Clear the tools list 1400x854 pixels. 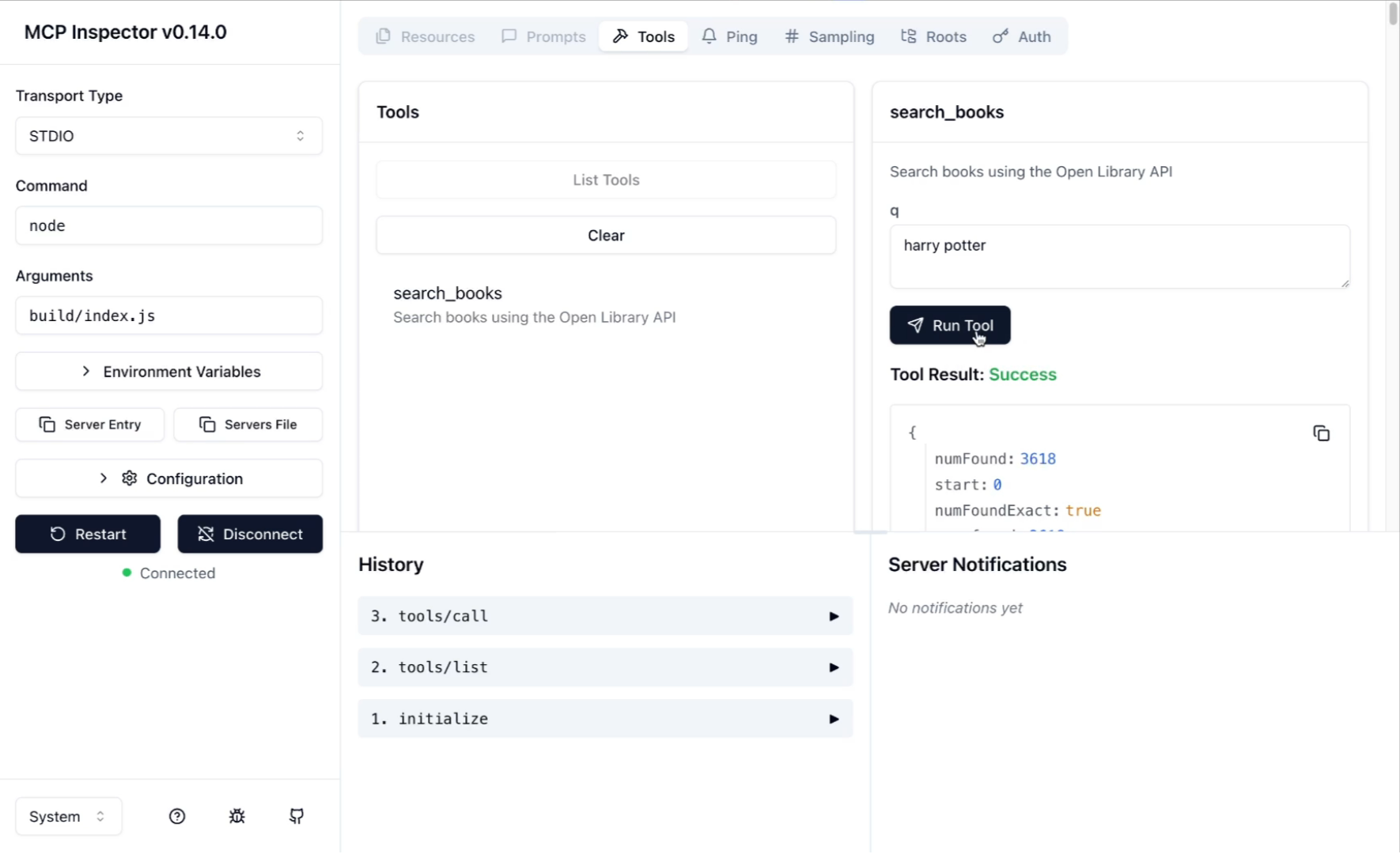[606, 236]
